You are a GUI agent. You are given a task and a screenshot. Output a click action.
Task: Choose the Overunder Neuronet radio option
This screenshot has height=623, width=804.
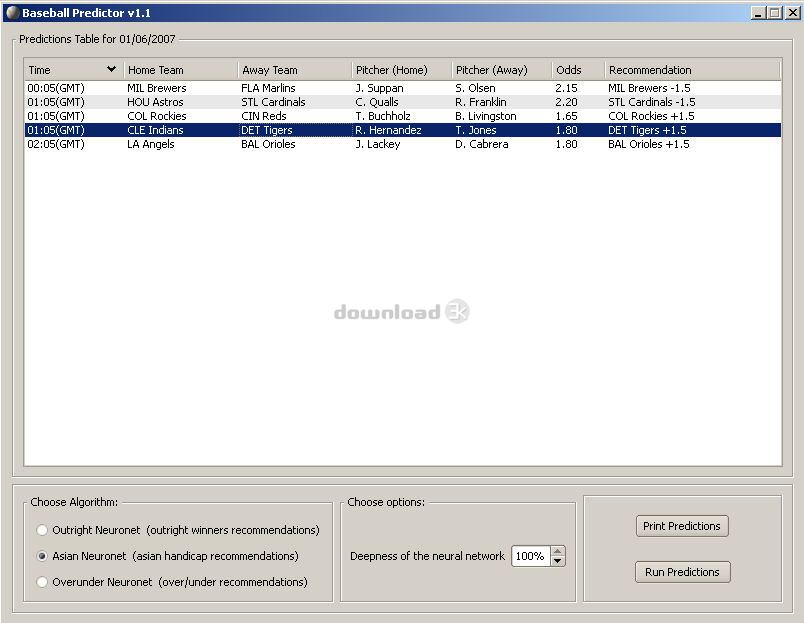(42, 582)
